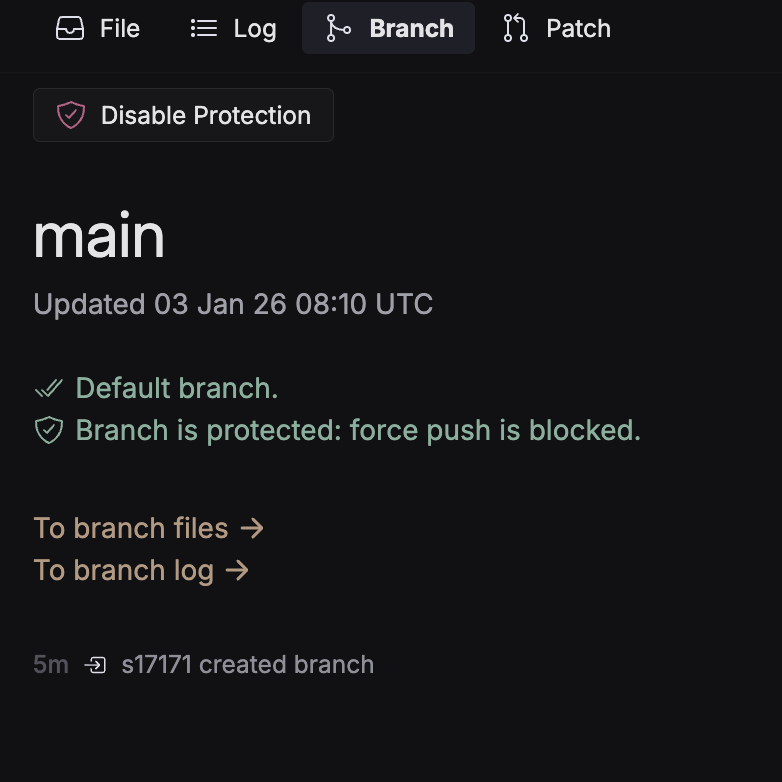782x782 pixels.
Task: Click the shield icon on Disable Protection
Action: coord(71,115)
